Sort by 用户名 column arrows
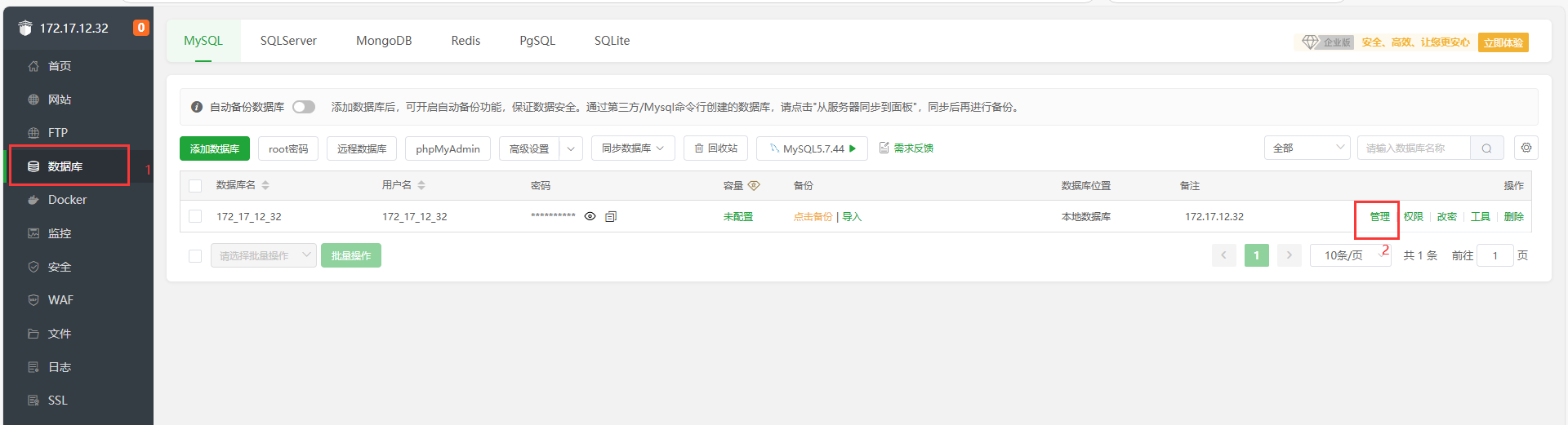Screen dimensions: 1568x425 point(421,186)
